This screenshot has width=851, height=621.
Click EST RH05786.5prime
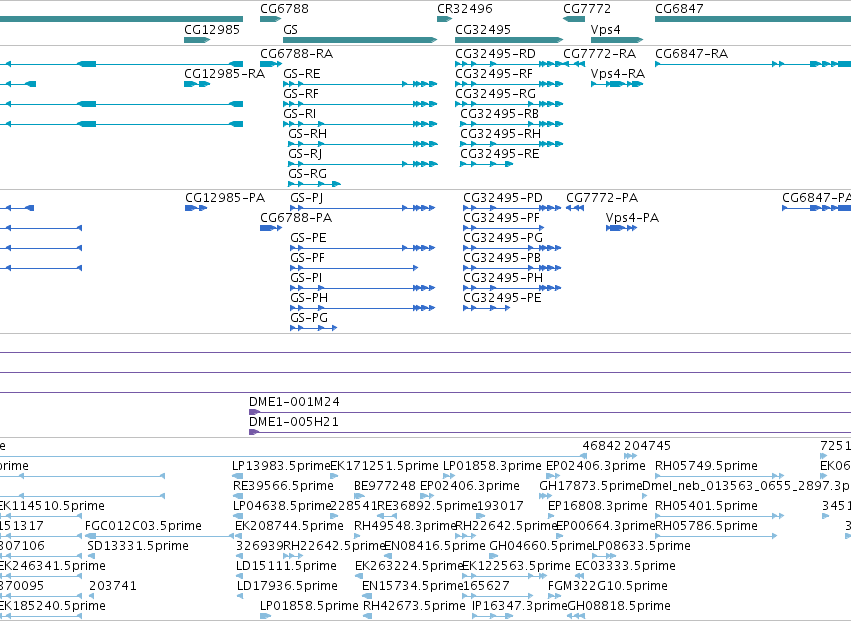[716, 536]
